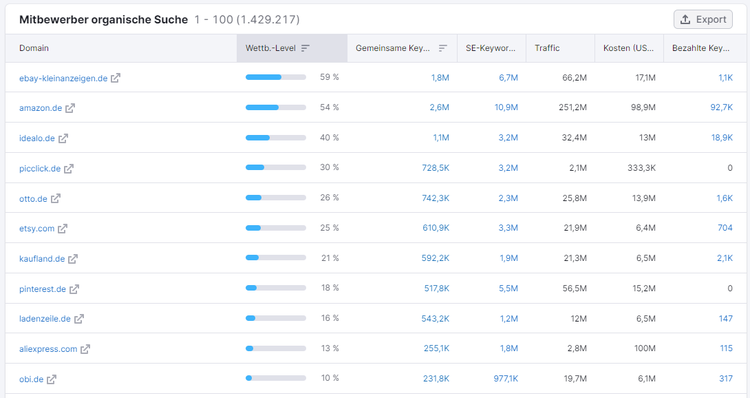Click the 54 % competition level bar
The height and width of the screenshot is (398, 750).
tap(276, 107)
